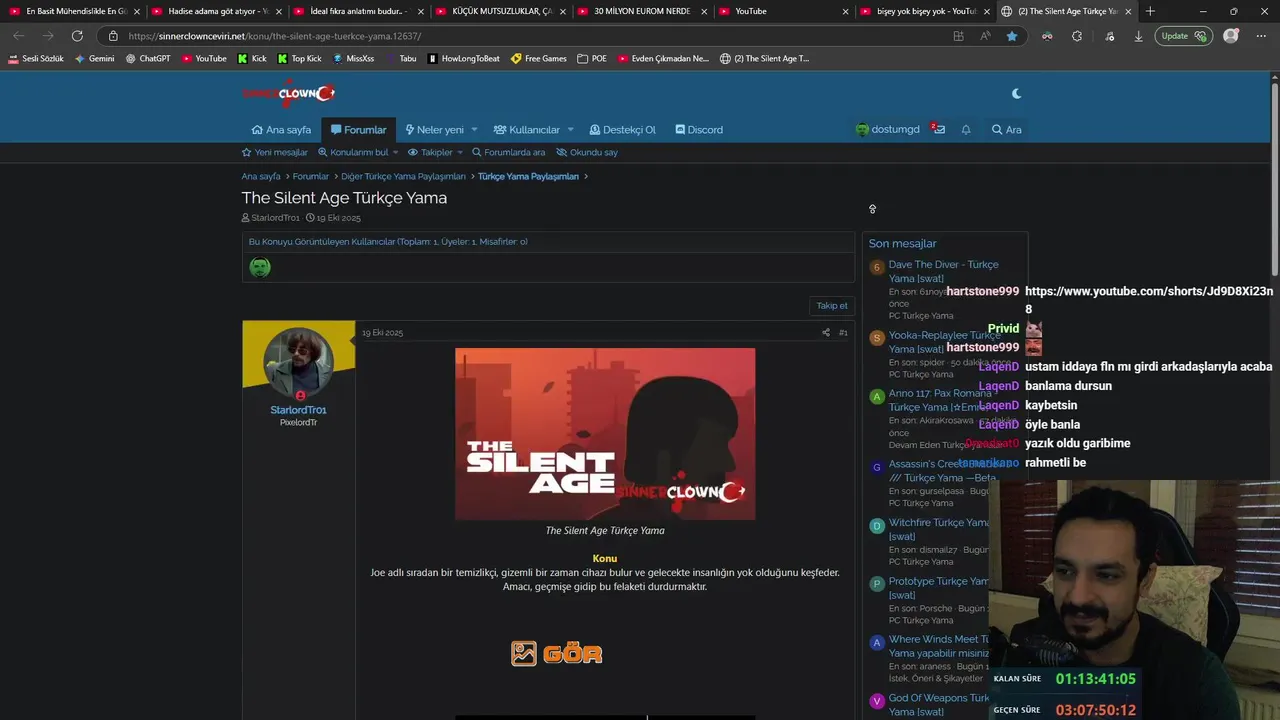The width and height of the screenshot is (1280, 720).
Task: Open the Kullanıcılar nav tab
Action: pyautogui.click(x=526, y=130)
